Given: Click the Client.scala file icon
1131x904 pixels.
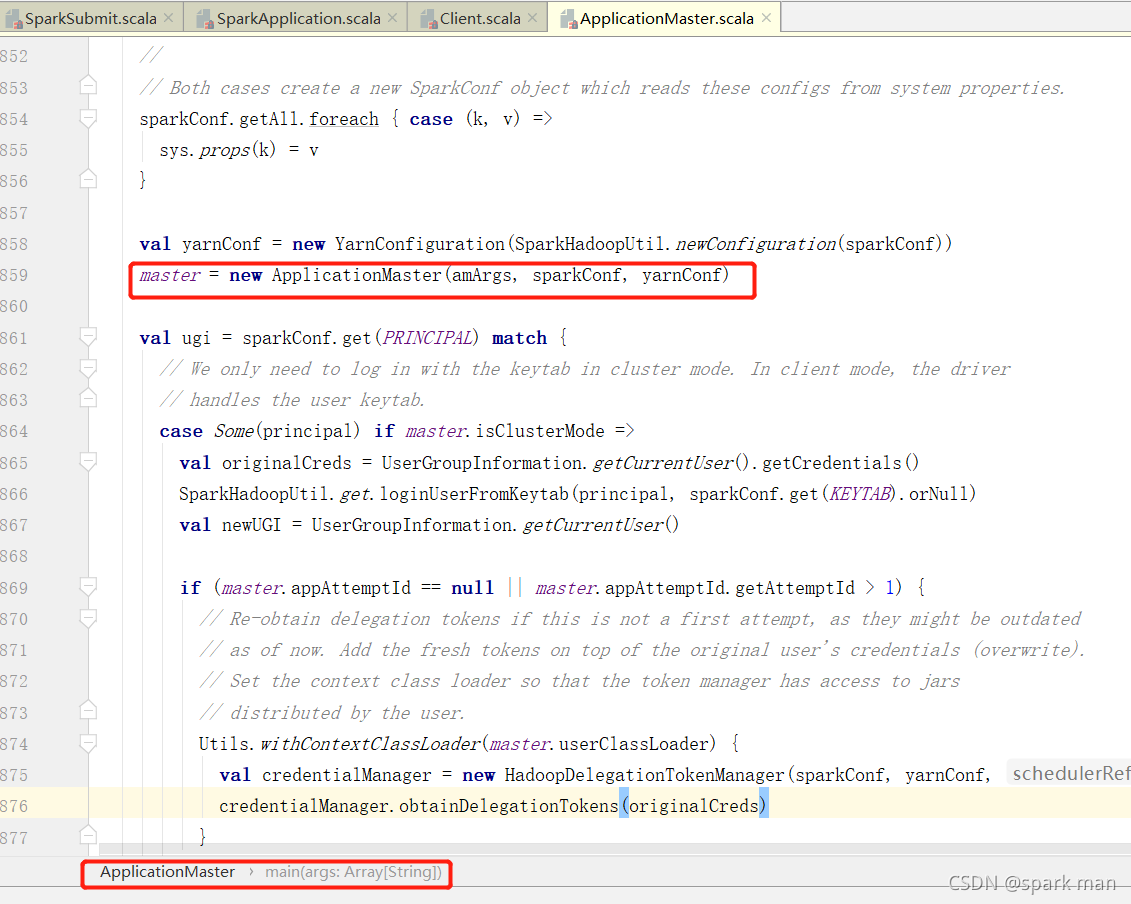Looking at the screenshot, I should pos(429,19).
